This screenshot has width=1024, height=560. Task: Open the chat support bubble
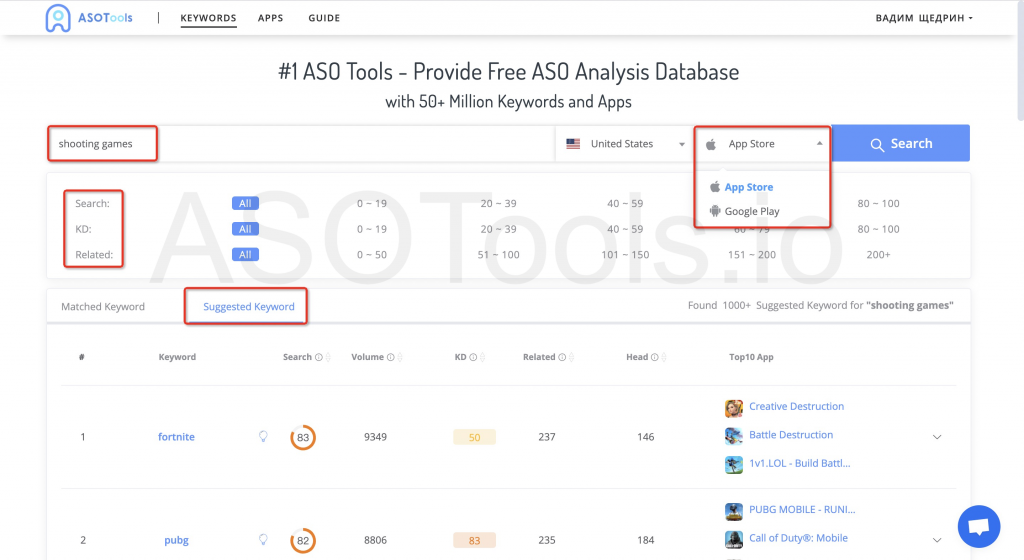point(978,526)
